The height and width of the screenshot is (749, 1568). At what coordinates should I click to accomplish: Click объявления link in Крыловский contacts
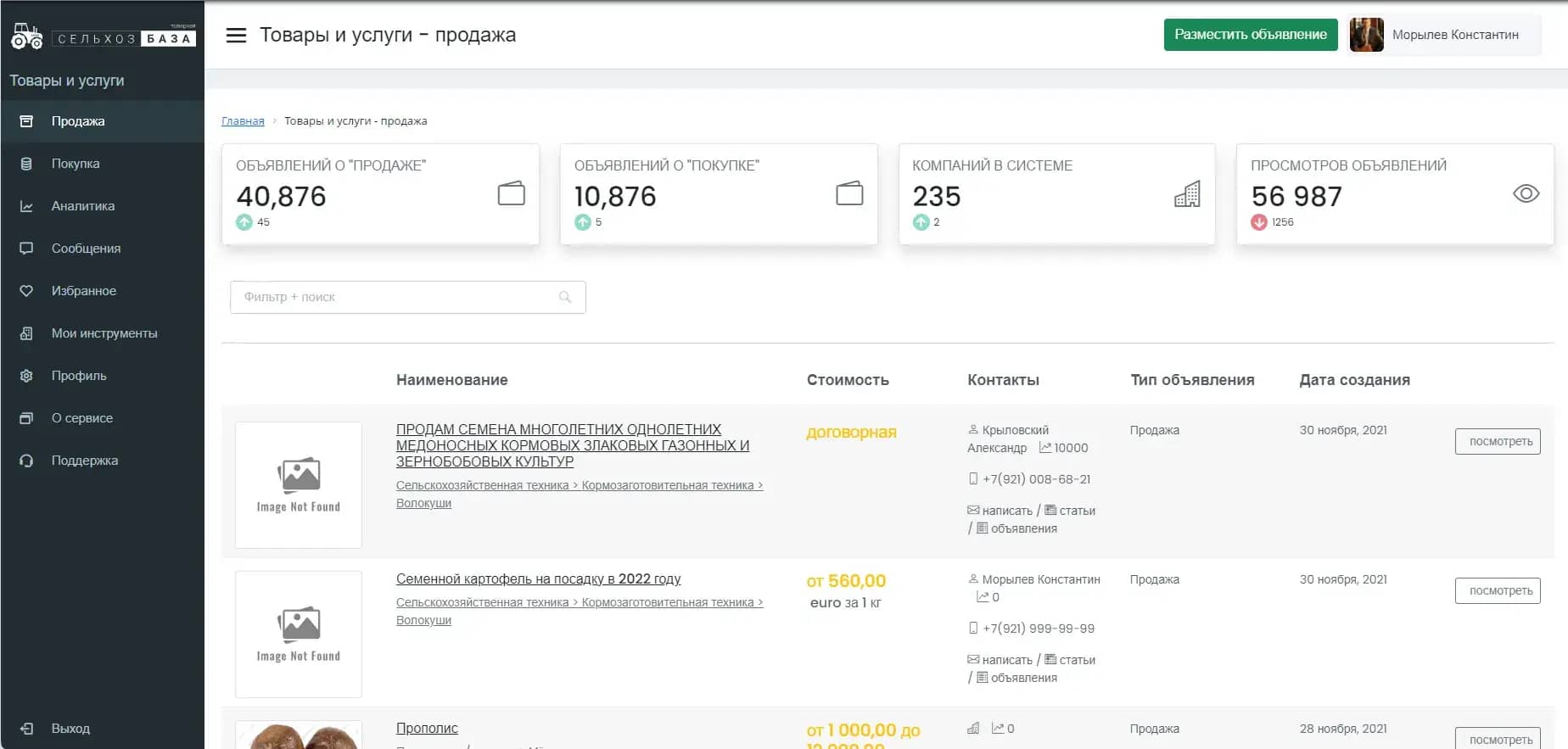pyautogui.click(x=1024, y=528)
